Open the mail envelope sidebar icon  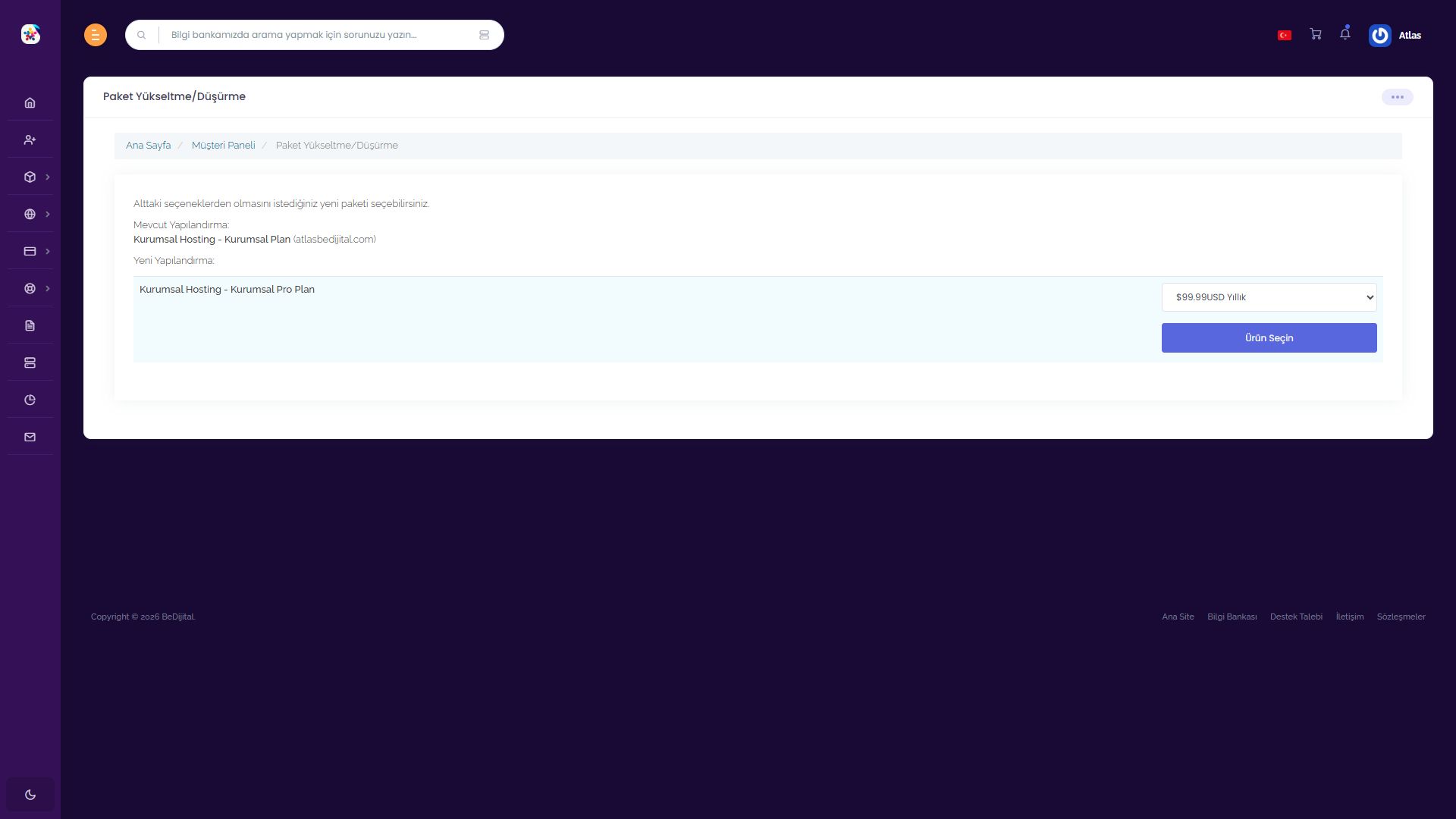30,437
